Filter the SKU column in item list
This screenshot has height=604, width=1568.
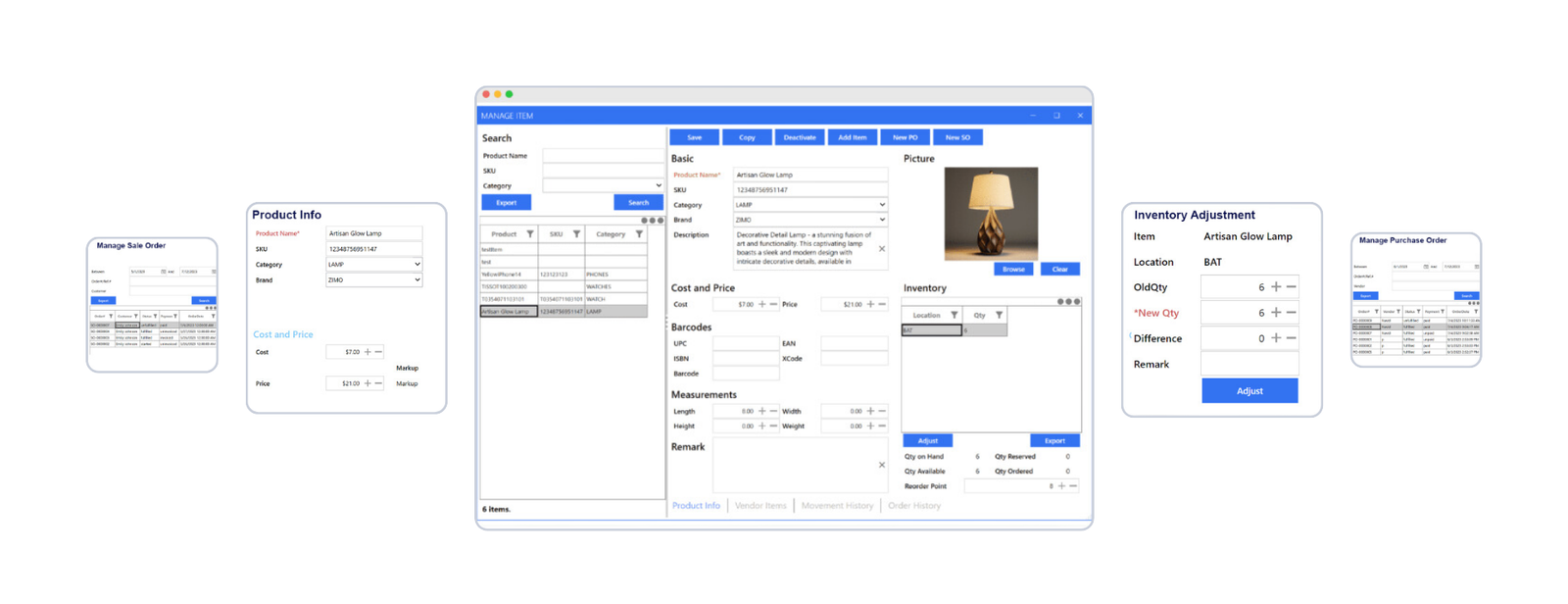tap(576, 234)
